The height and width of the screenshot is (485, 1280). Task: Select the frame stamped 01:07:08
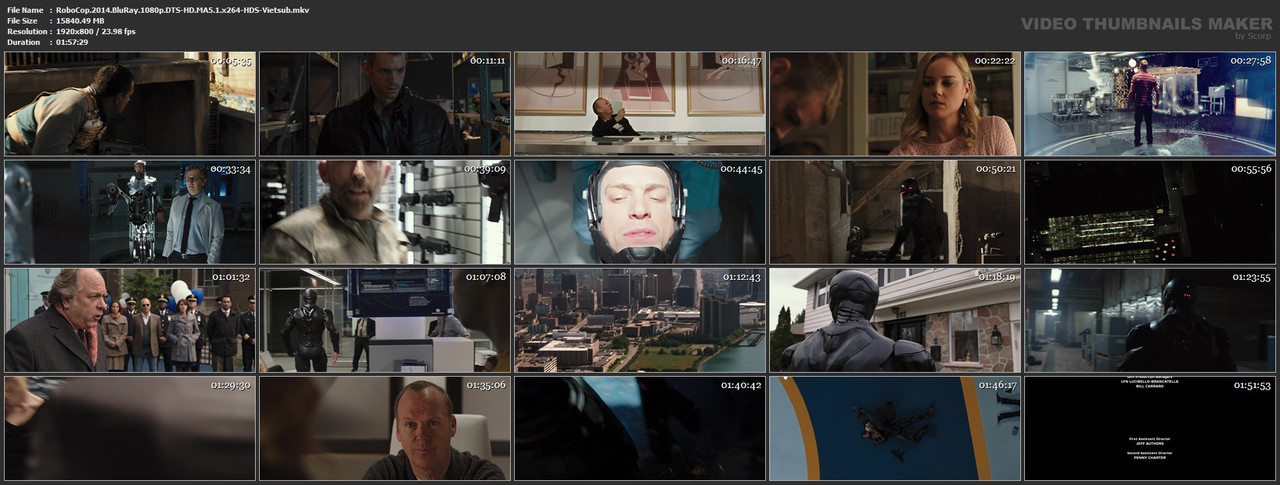point(385,320)
